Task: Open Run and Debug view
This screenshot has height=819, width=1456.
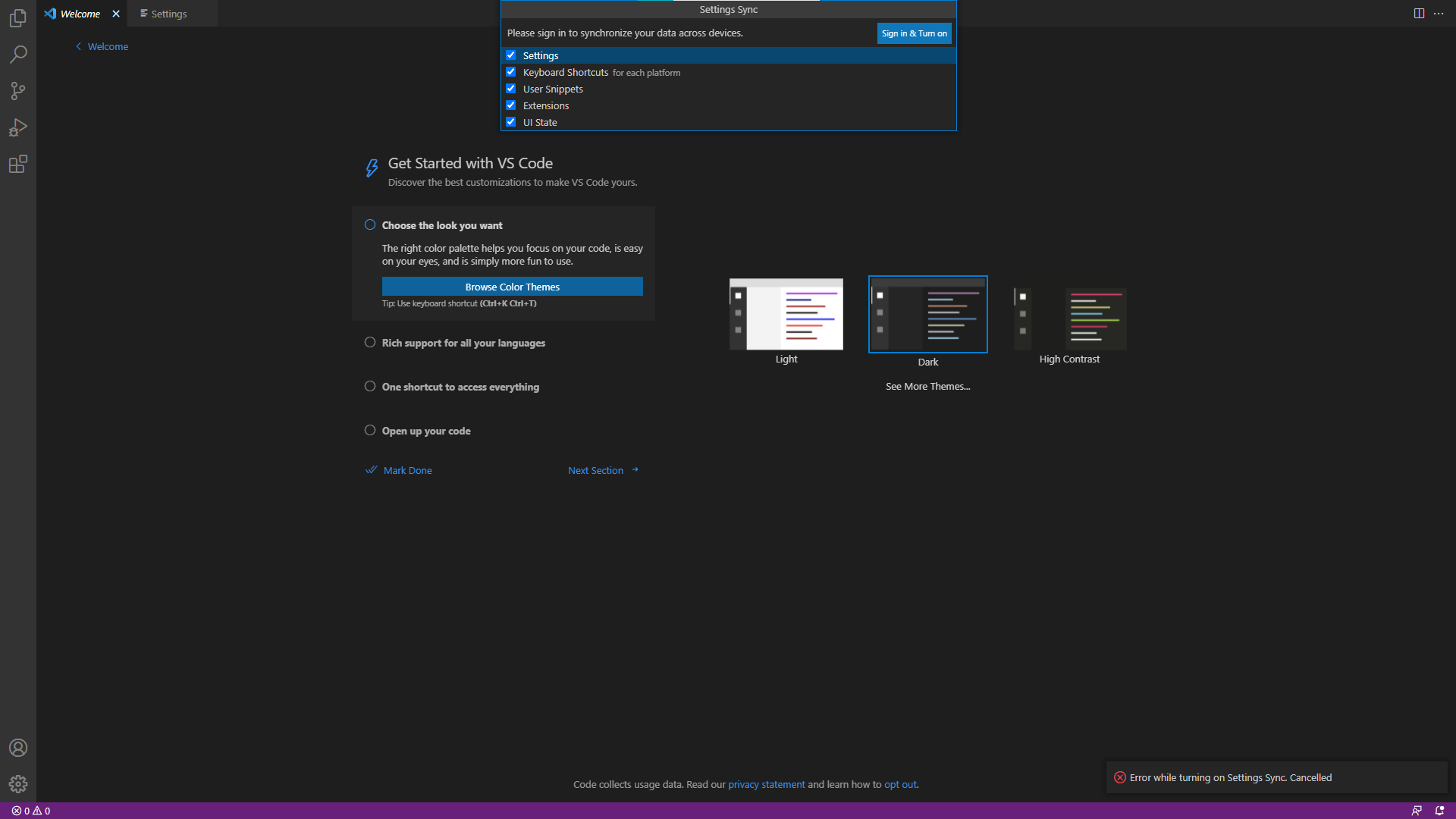Action: [18, 127]
